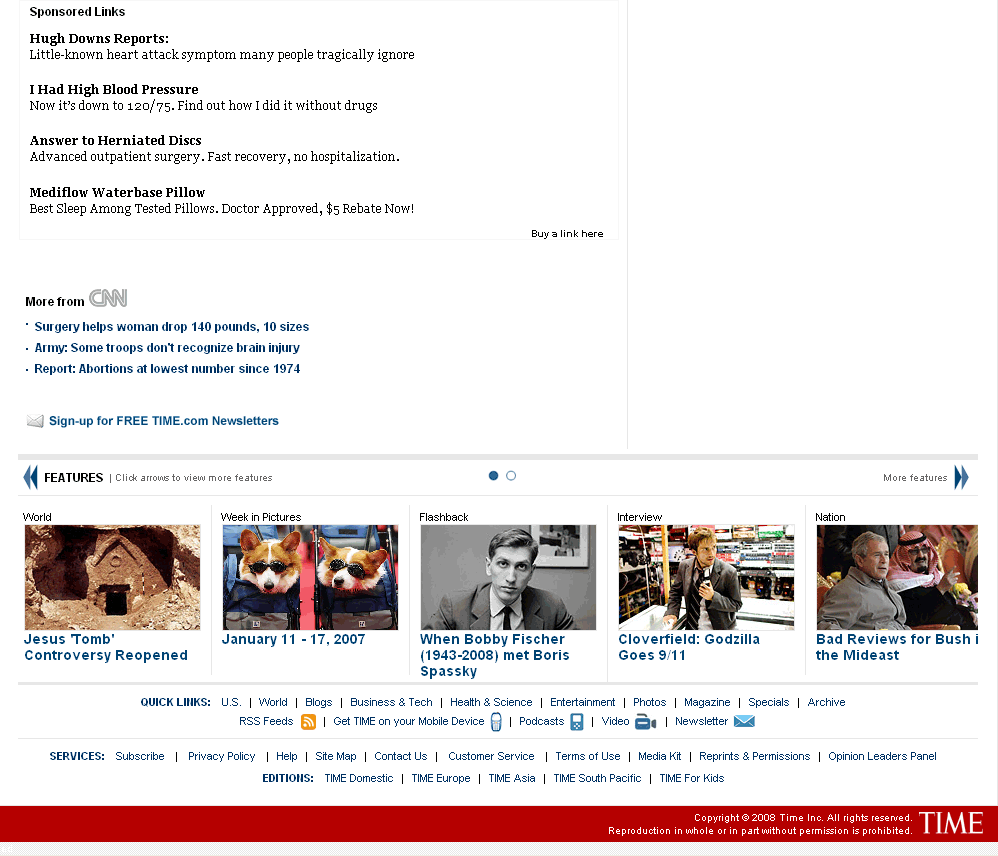This screenshot has width=998, height=856.
Task: Click the More features text link
Action: click(x=915, y=478)
